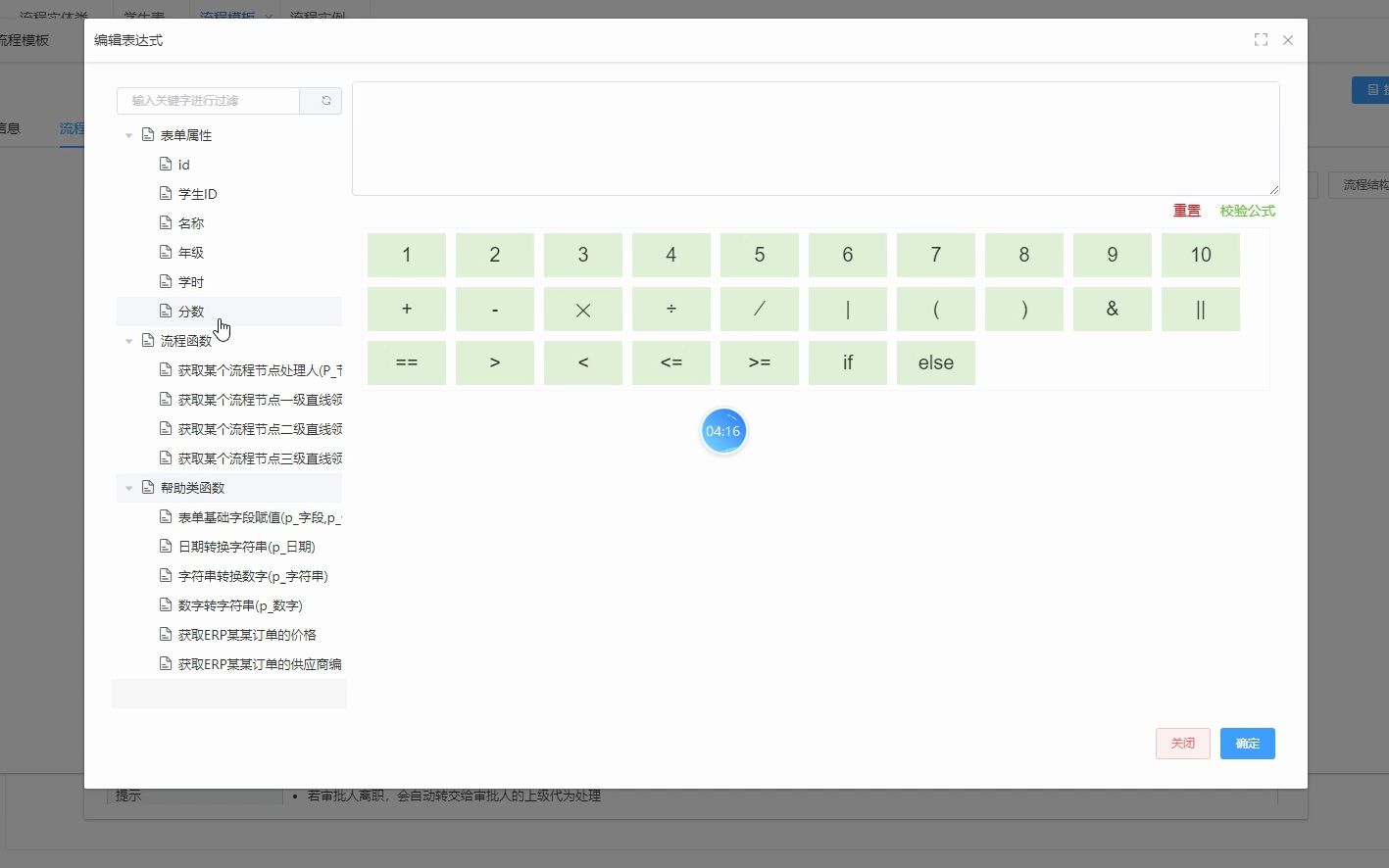Insert number 2 from keypad

click(495, 255)
